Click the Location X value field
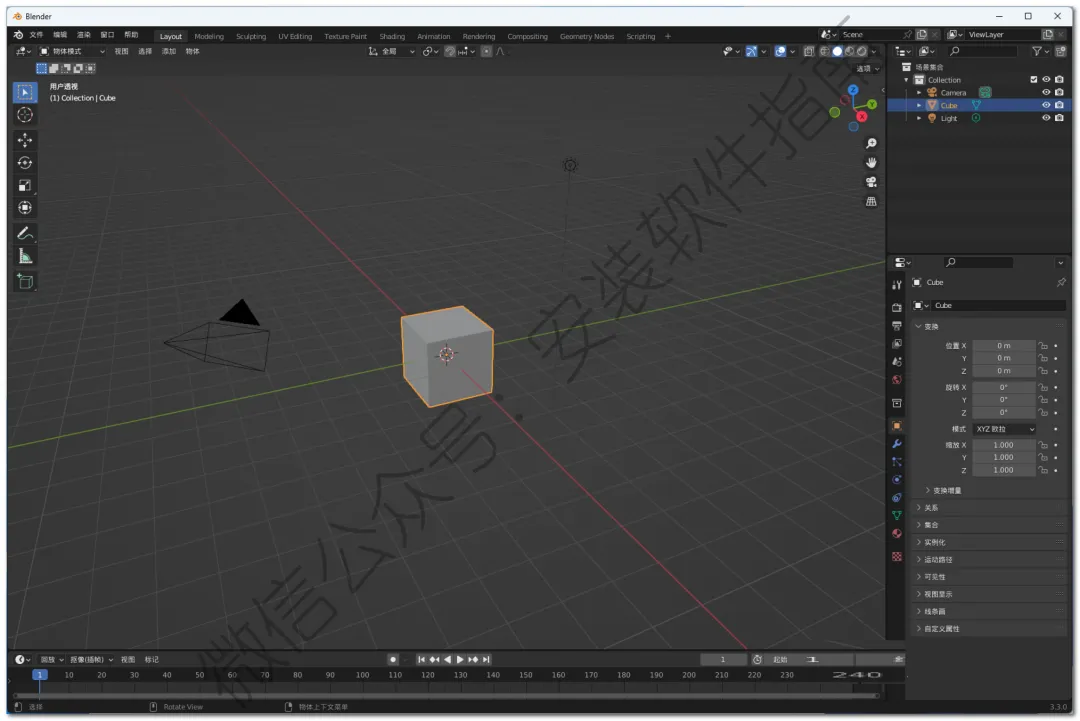Image resolution: width=1080 pixels, height=721 pixels. click(1004, 346)
